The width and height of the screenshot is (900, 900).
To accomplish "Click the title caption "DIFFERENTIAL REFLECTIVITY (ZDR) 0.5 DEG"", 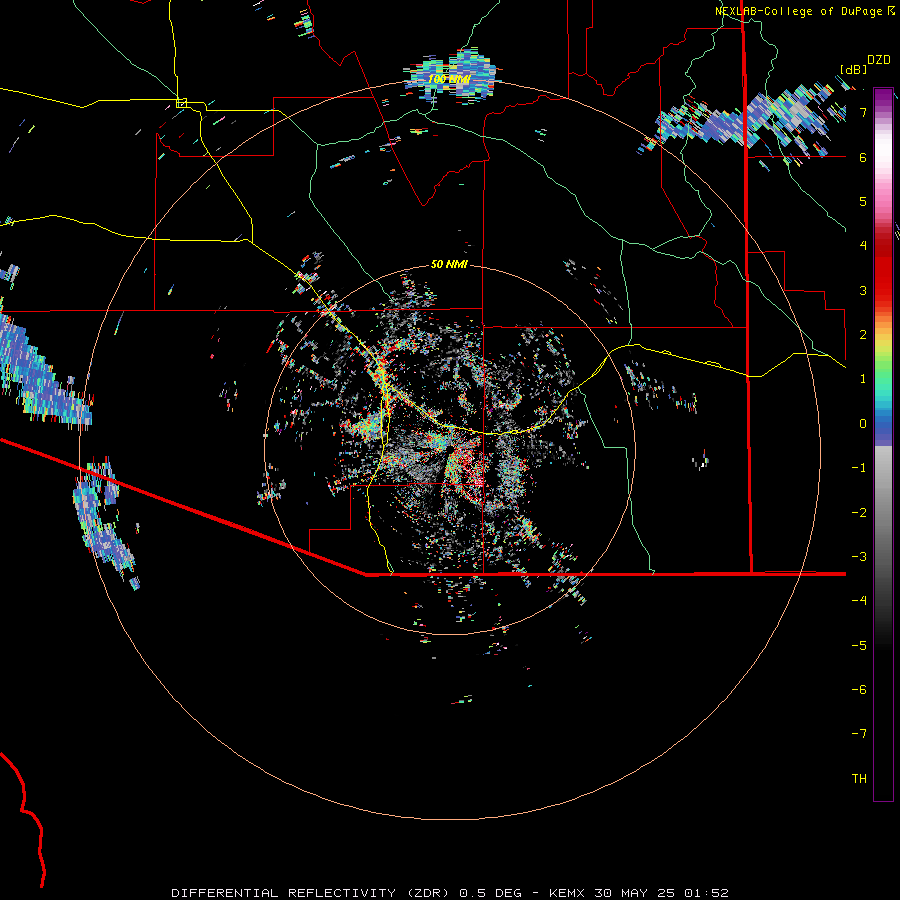I will pyautogui.click(x=346, y=893).
